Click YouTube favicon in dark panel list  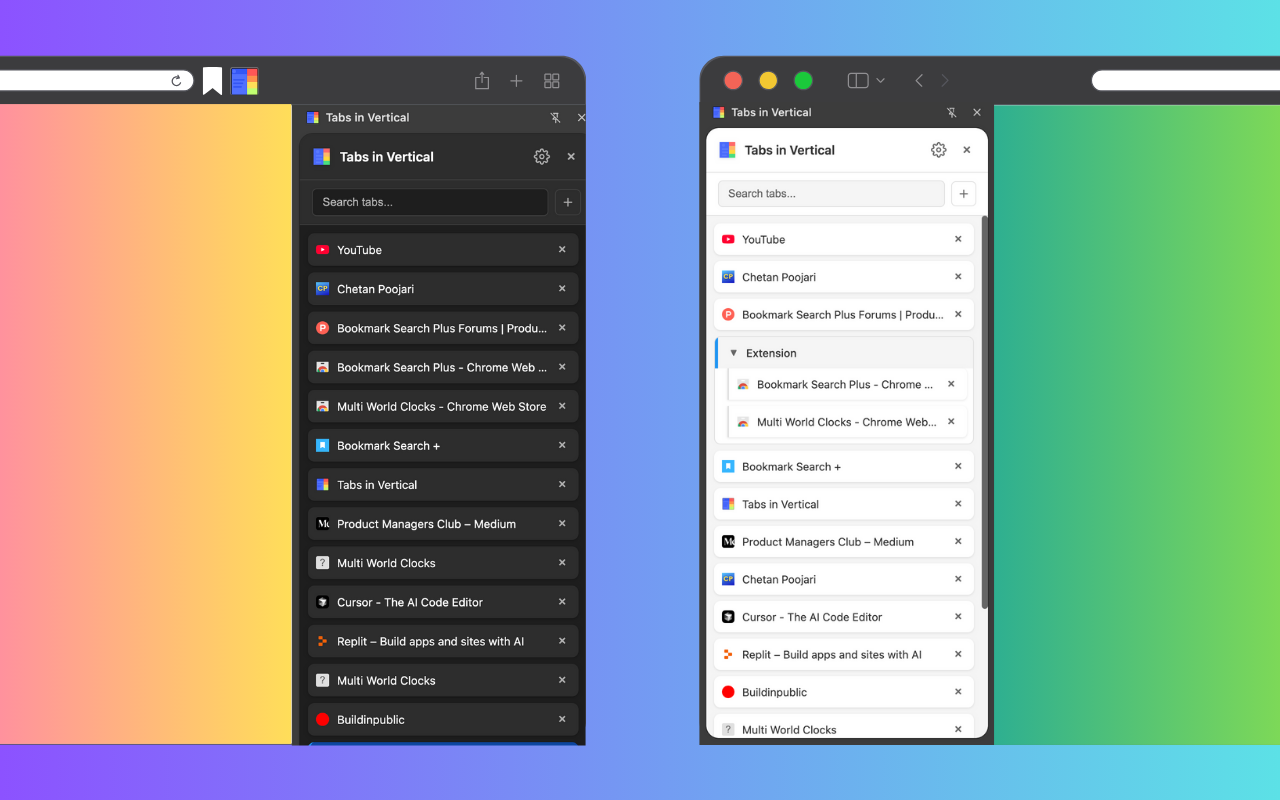click(322, 250)
